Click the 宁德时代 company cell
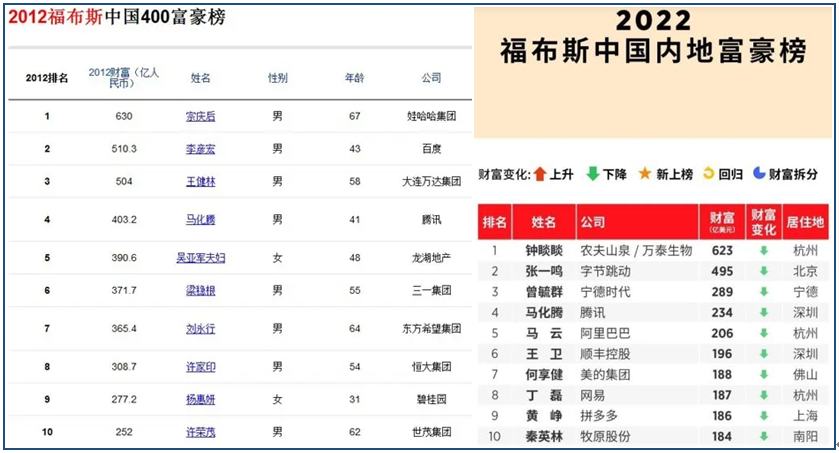839x453 pixels. [x=606, y=291]
